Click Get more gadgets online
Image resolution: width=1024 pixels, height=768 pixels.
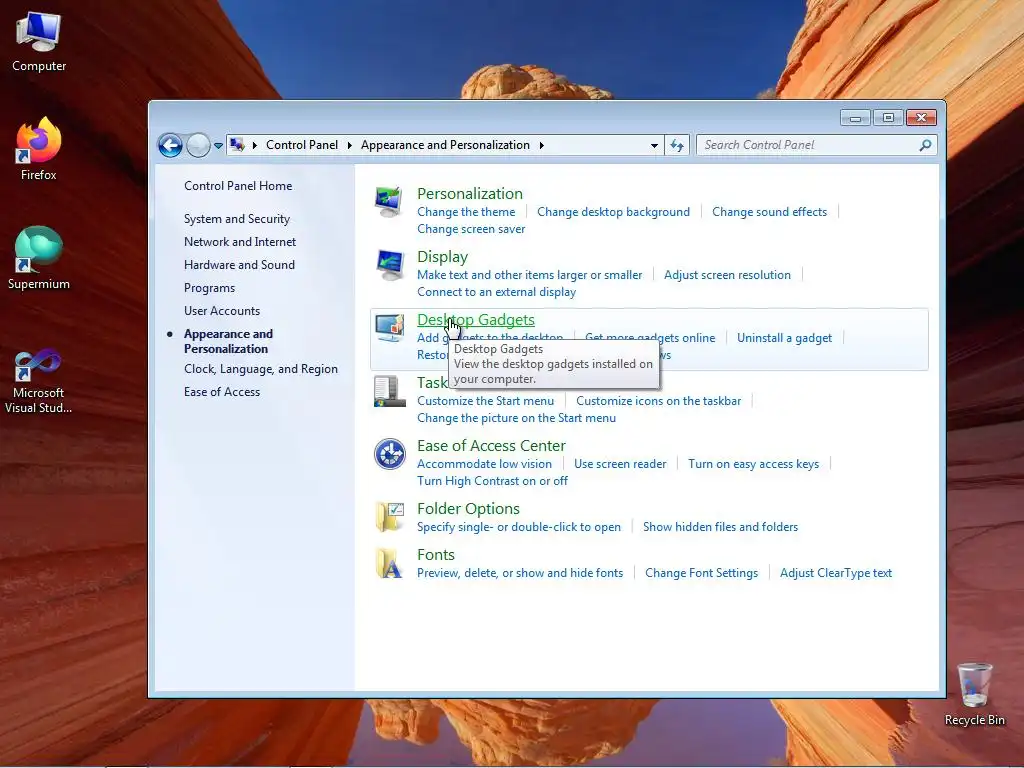(650, 338)
